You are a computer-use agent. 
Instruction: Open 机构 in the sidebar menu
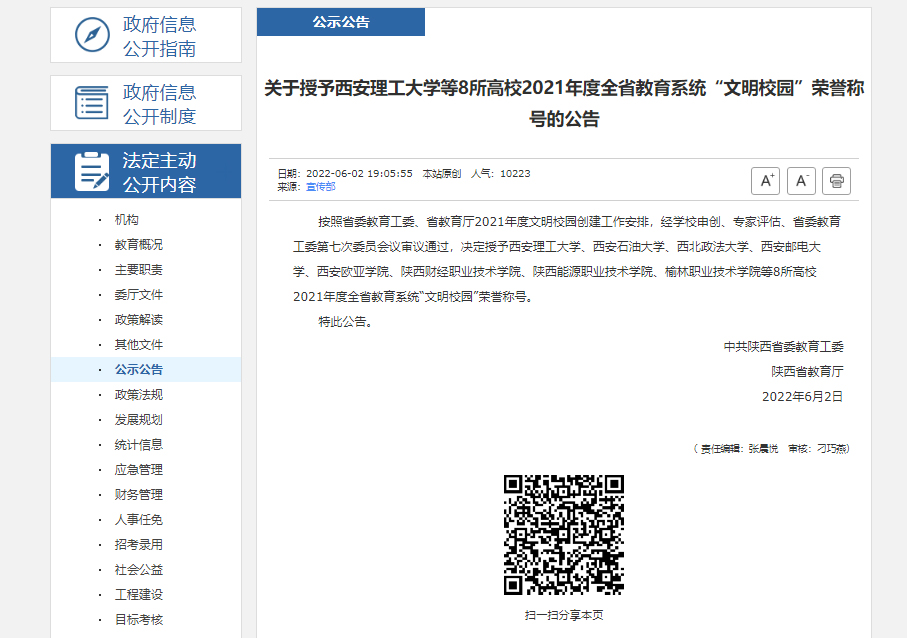[127, 220]
